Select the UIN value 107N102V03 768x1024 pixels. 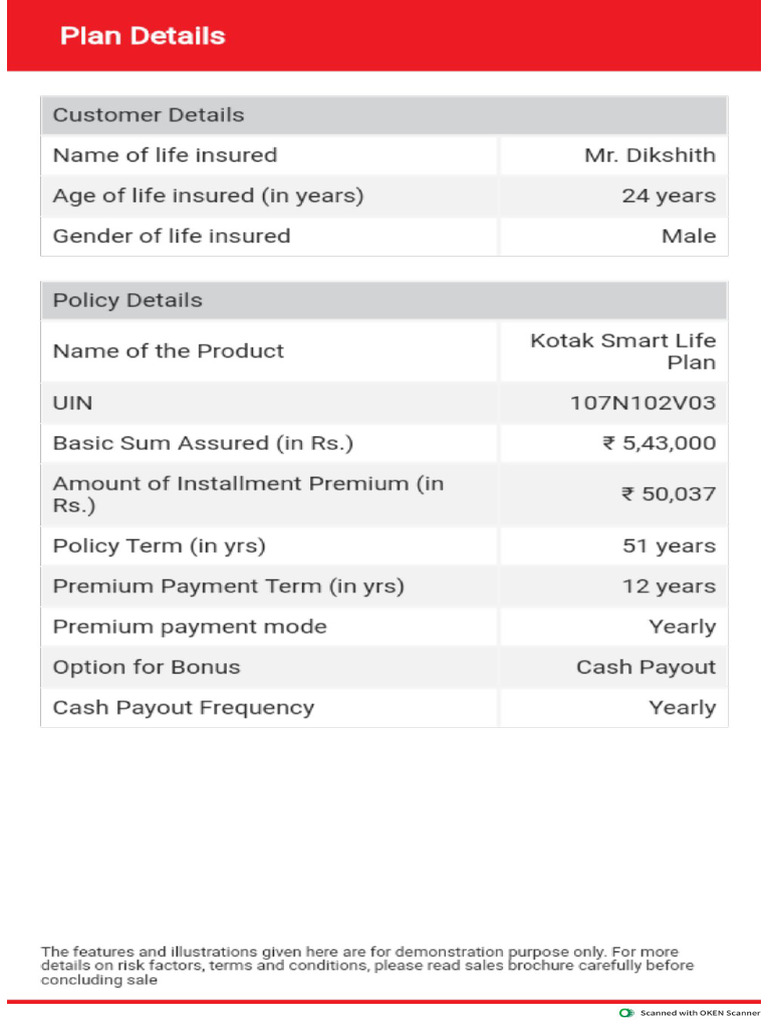click(643, 403)
